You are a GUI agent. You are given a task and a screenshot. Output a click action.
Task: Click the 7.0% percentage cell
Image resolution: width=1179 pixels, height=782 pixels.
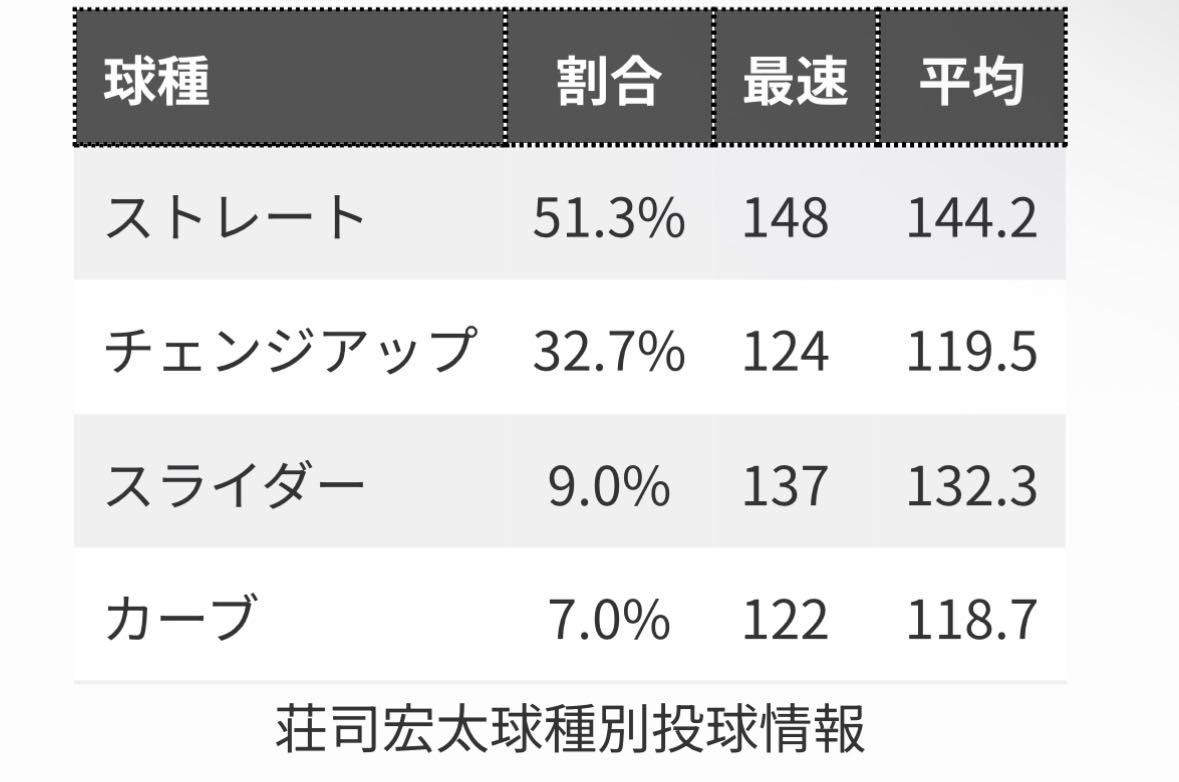[608, 619]
